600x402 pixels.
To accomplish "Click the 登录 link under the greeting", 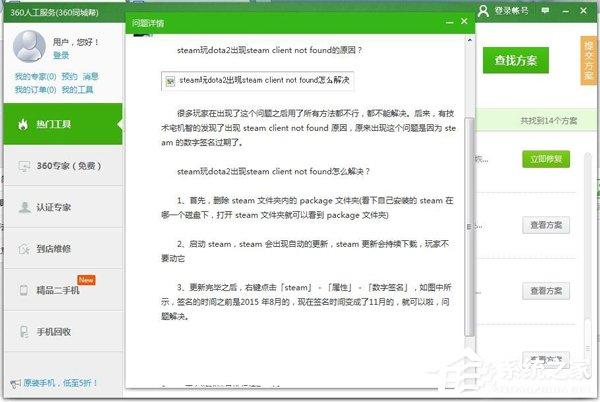I will point(61,55).
